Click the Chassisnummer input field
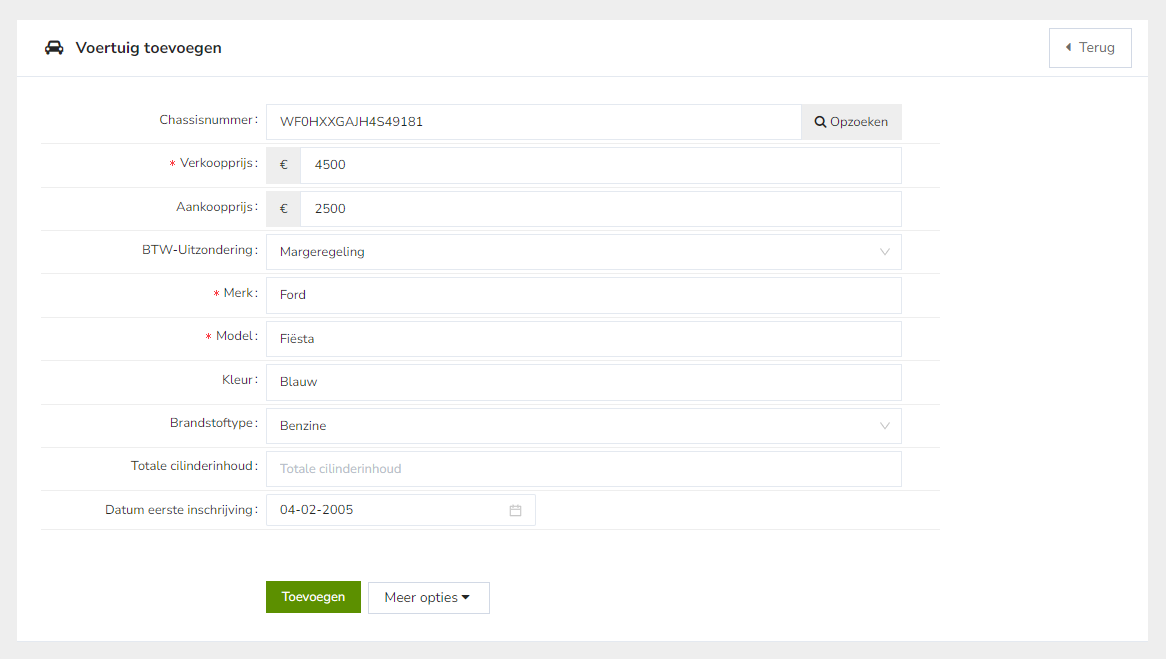 coord(533,122)
